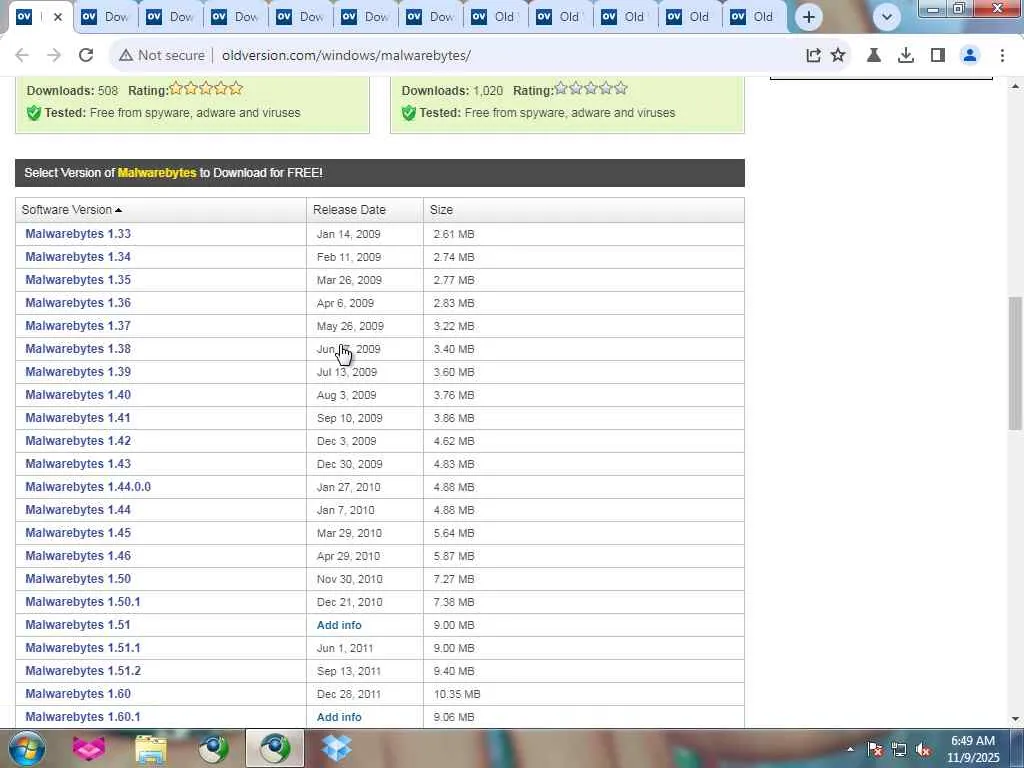This screenshot has height=768, width=1024.
Task: Open Malwarebytes 1.50.1 download link
Action: point(82,601)
